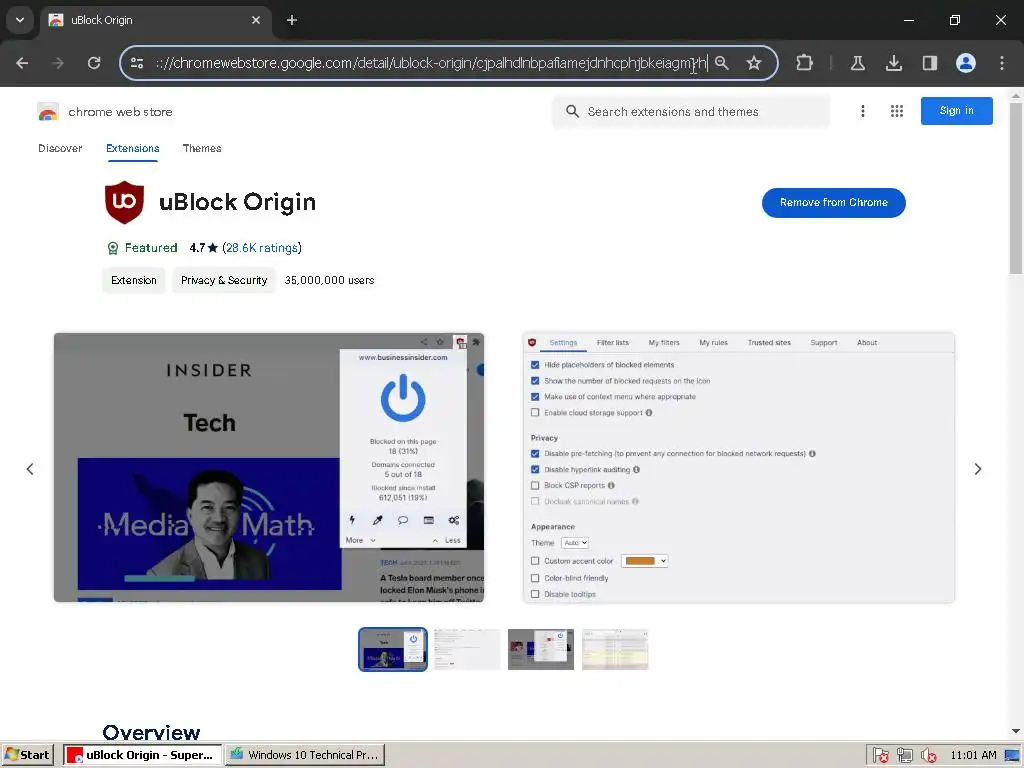The image size is (1024, 768).
Task: Switch to Extensions tab
Action: click(133, 149)
